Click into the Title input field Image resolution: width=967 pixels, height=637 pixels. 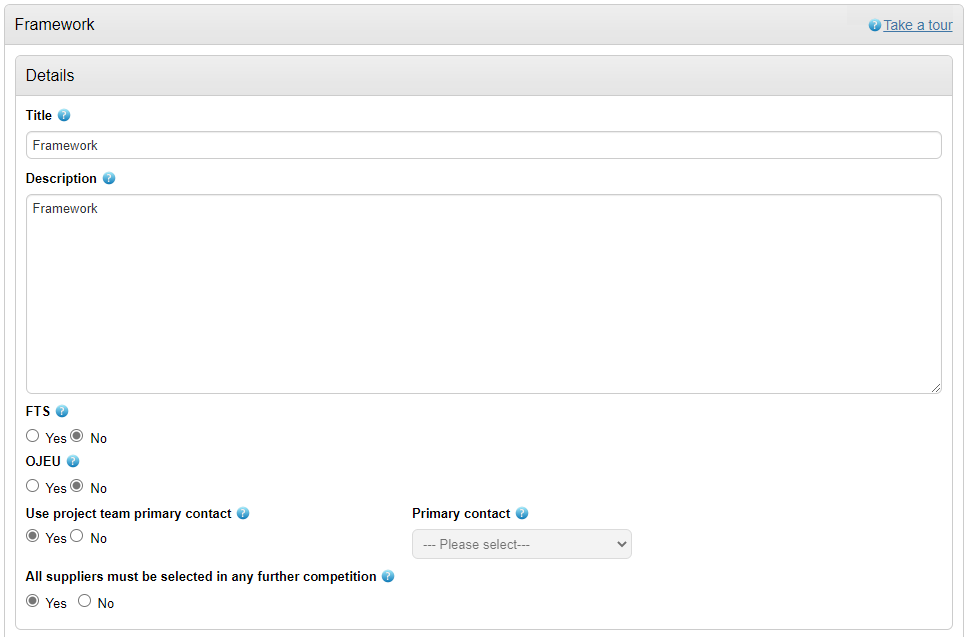(x=484, y=145)
